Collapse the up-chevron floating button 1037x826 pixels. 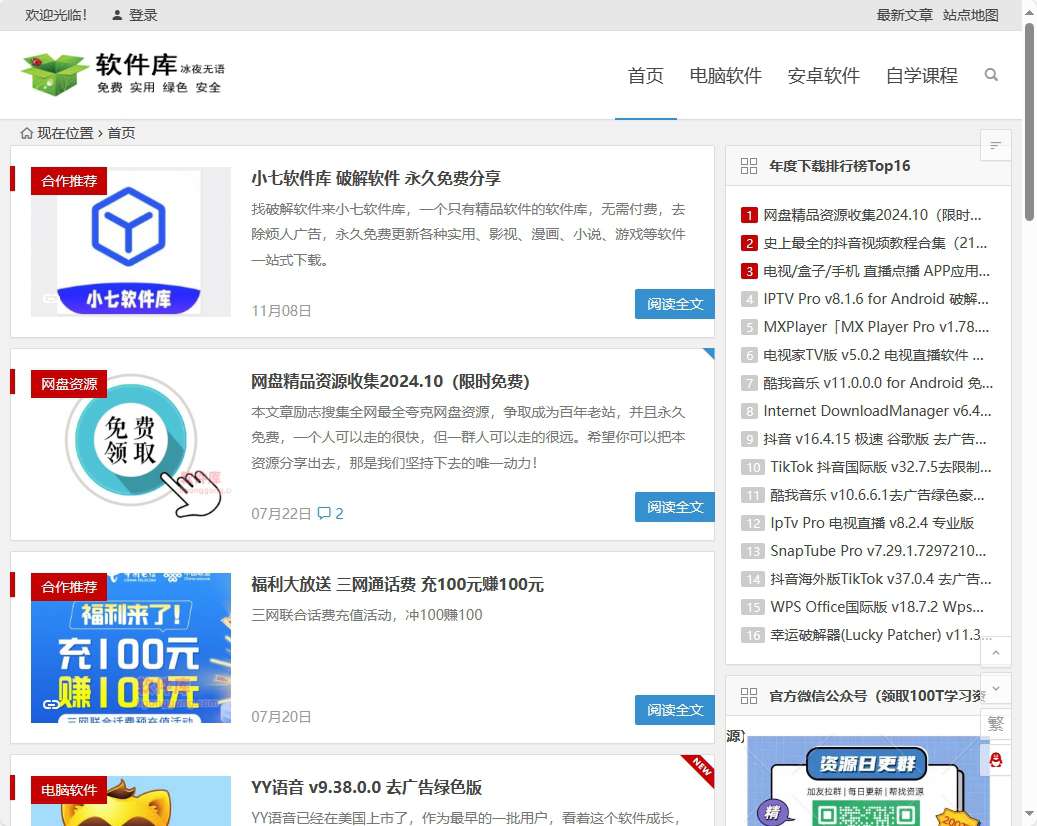(x=995, y=652)
